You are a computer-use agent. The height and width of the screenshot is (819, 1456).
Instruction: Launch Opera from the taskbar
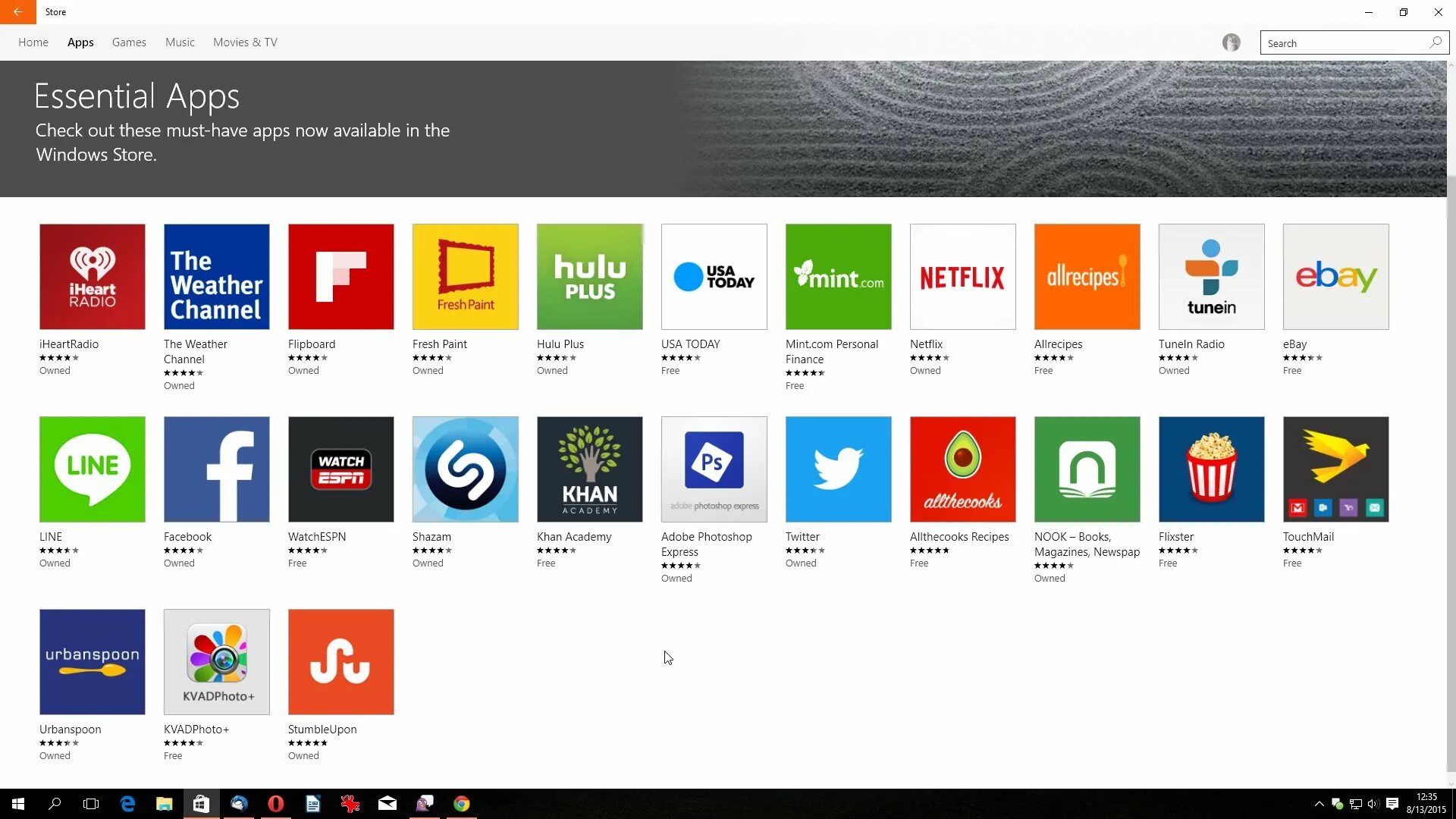pos(275,803)
